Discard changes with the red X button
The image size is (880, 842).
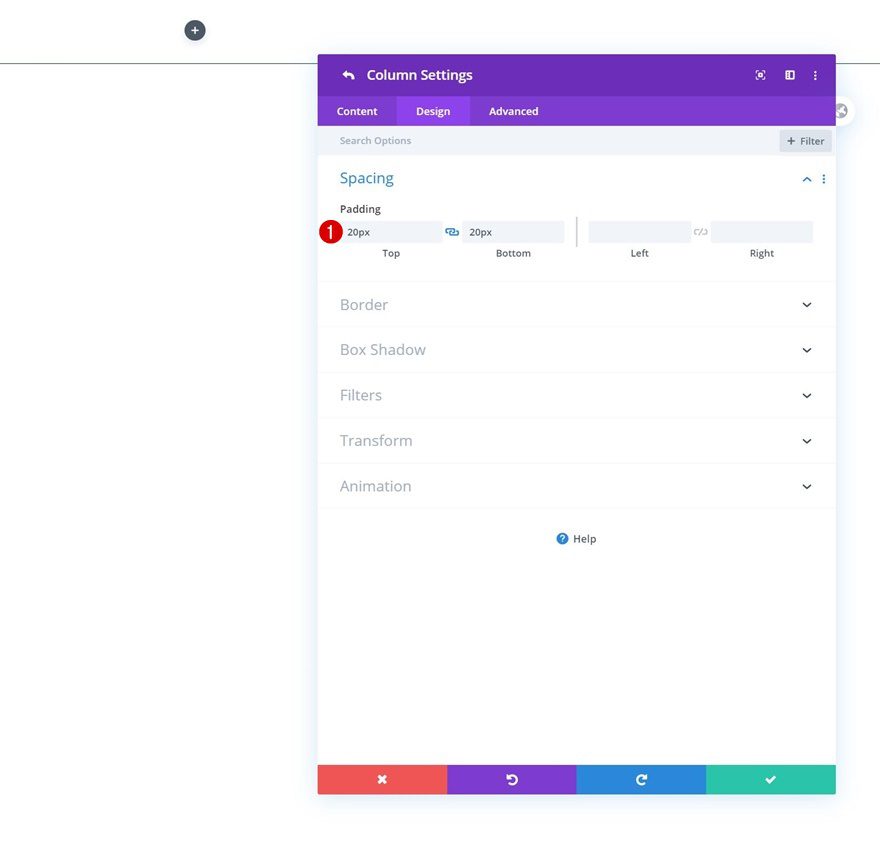point(382,779)
